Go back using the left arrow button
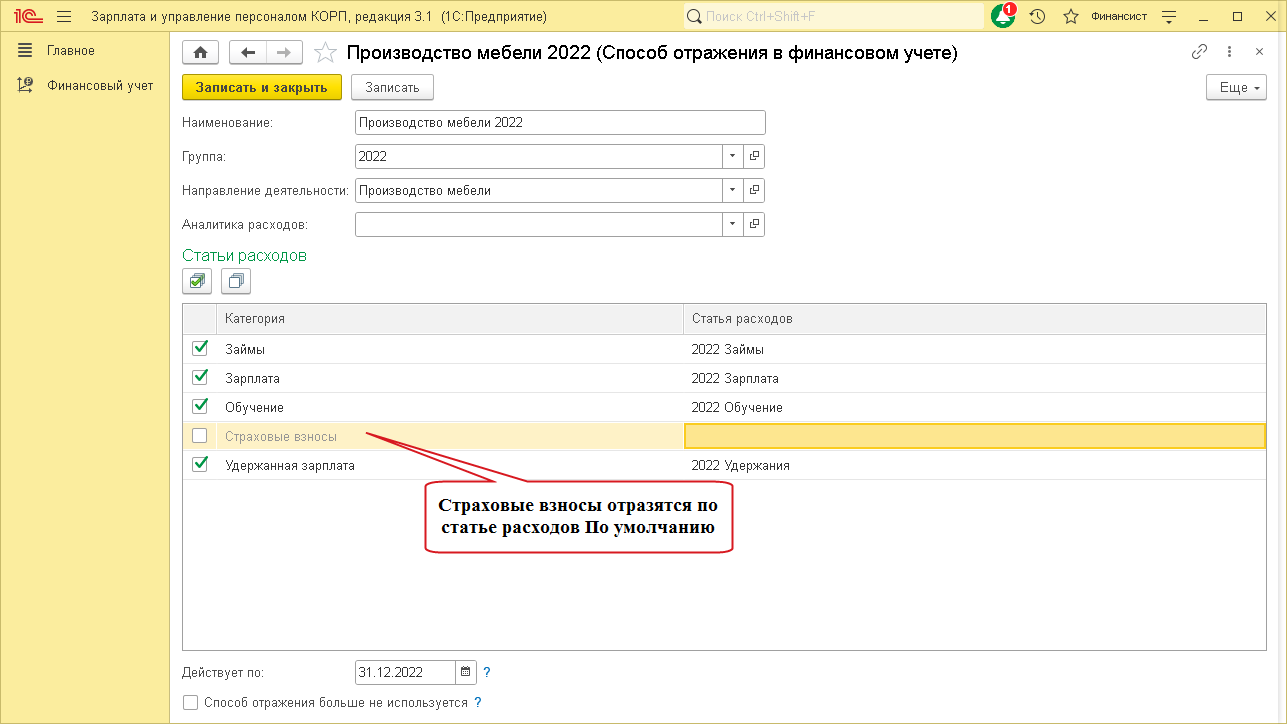This screenshot has height=724, width=1287. [247, 53]
